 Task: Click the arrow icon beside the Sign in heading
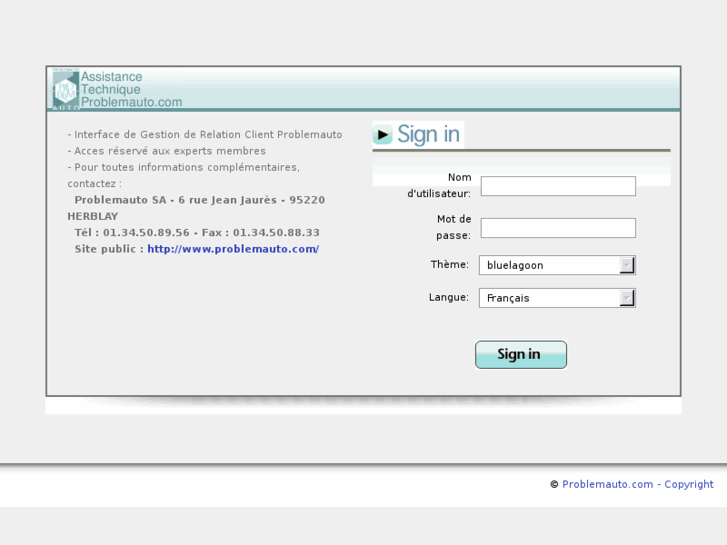tap(383, 135)
